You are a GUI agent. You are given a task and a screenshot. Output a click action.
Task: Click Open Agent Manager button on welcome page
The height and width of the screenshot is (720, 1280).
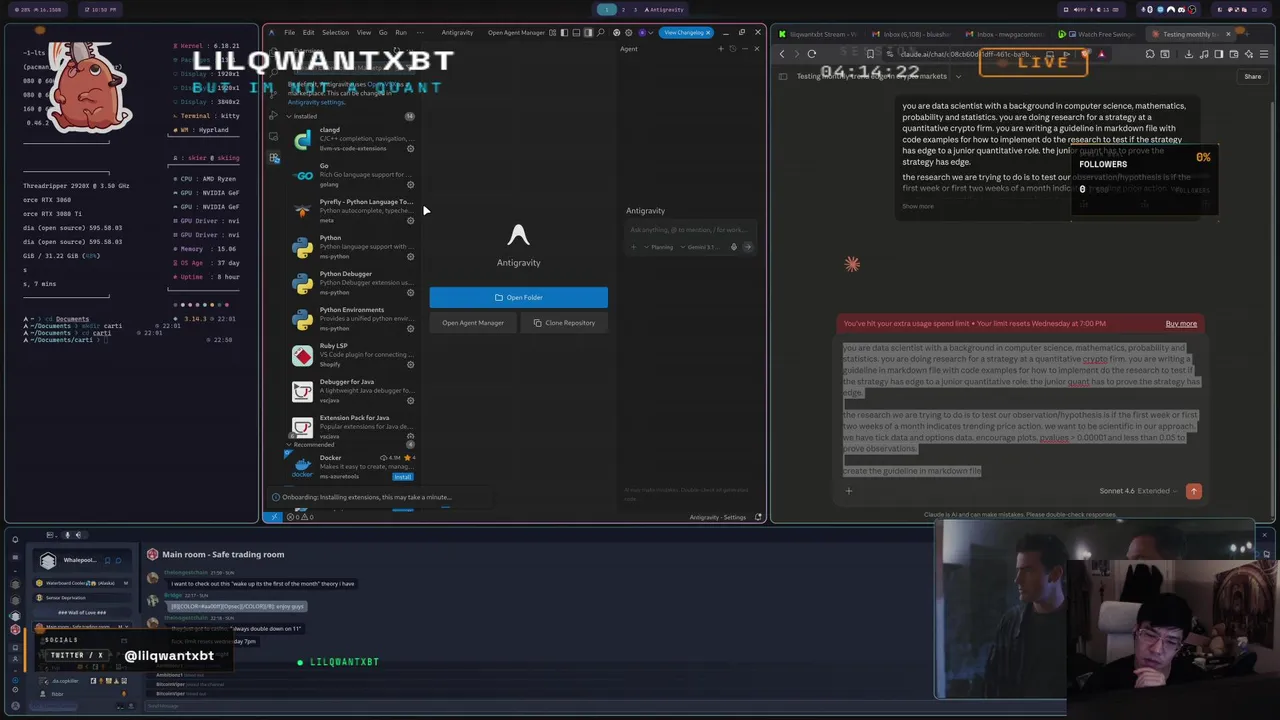(473, 323)
